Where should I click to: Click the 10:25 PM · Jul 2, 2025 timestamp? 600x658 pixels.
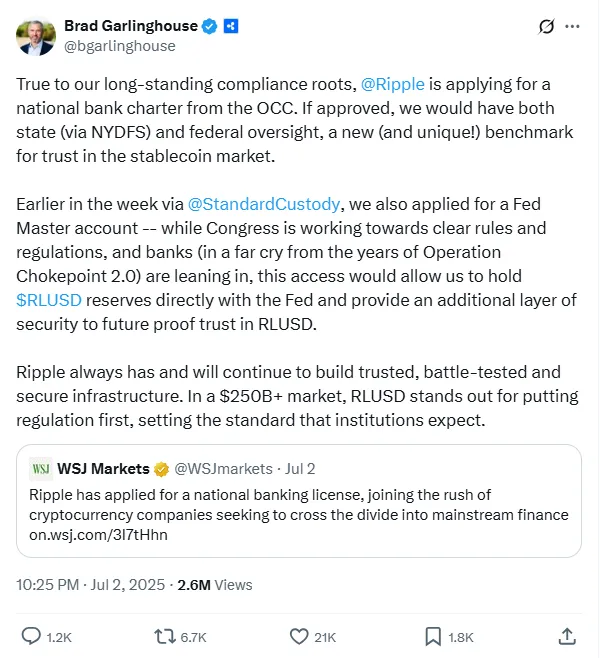click(x=90, y=584)
